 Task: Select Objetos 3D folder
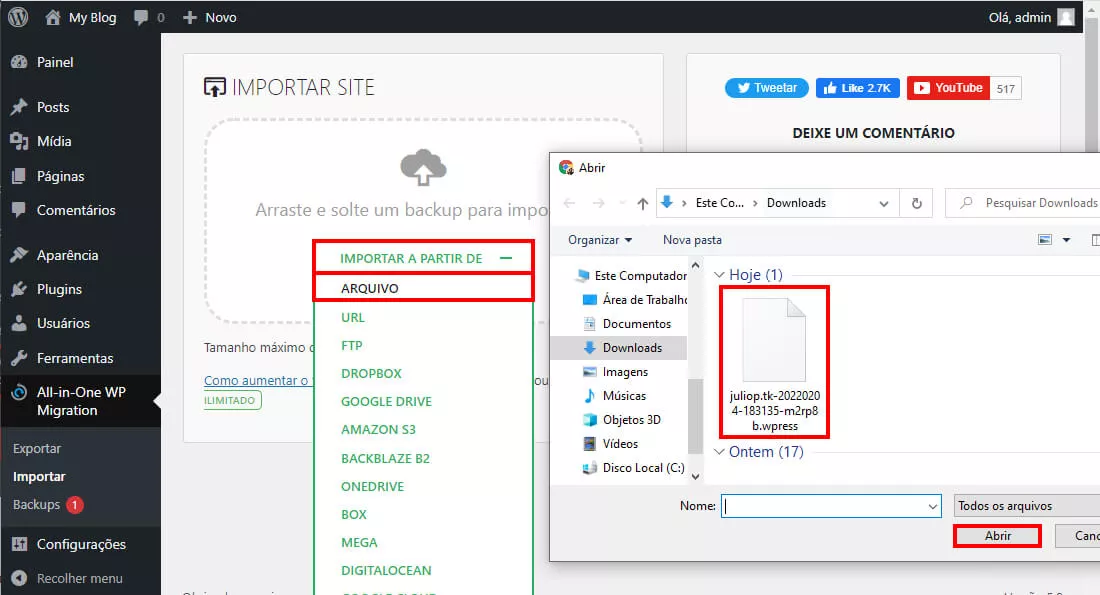tap(622, 420)
